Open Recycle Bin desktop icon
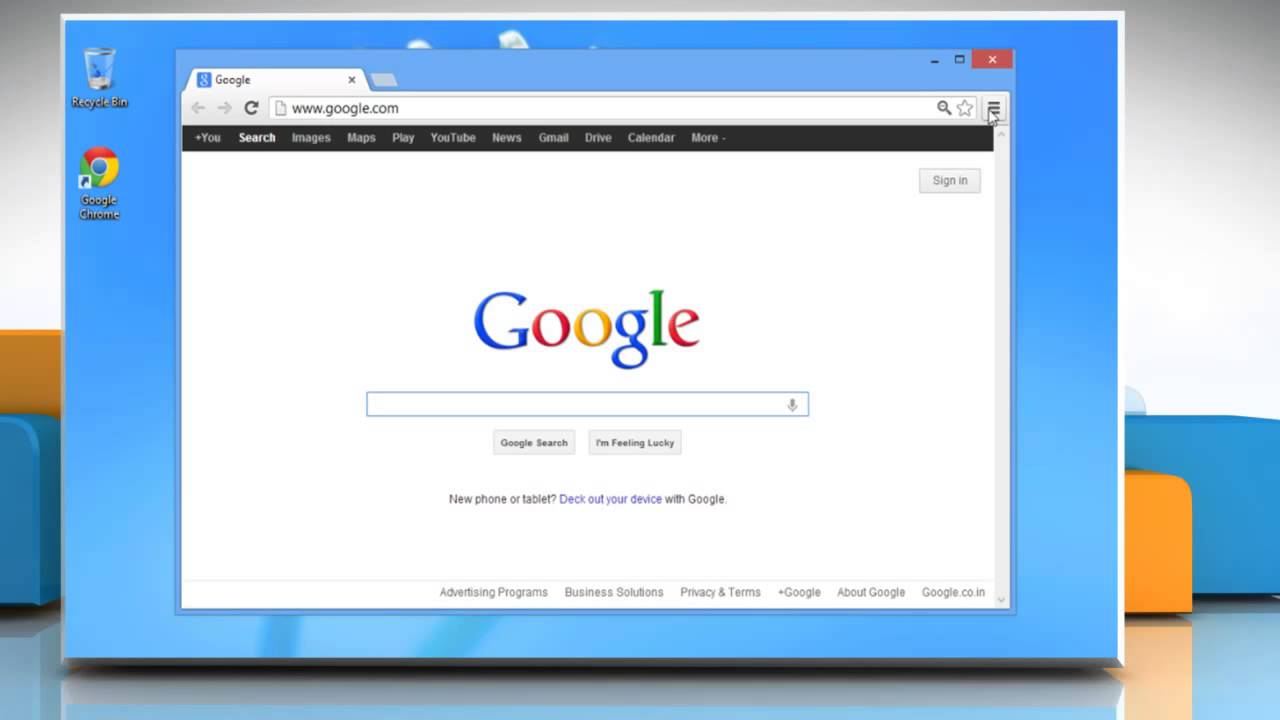The height and width of the screenshot is (720, 1280). 99,77
